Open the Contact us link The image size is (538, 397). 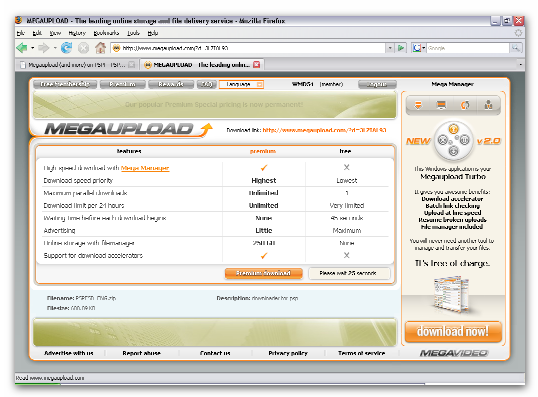coord(215,353)
